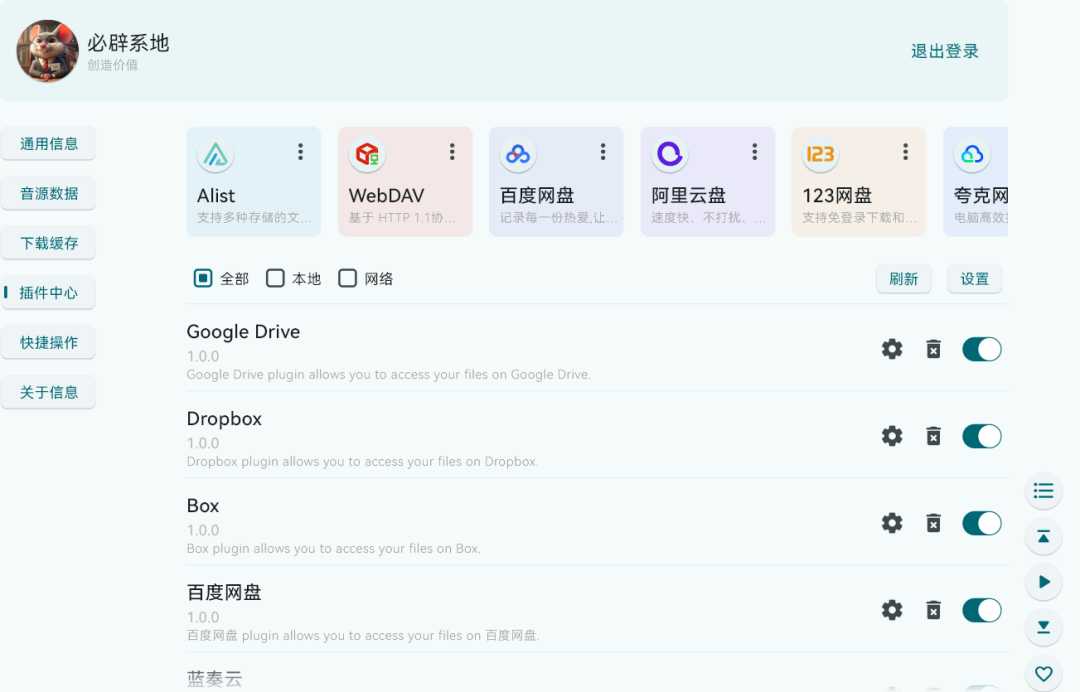
Task: Open 百度网盘 plugin settings gear
Action: pyautogui.click(x=892, y=610)
